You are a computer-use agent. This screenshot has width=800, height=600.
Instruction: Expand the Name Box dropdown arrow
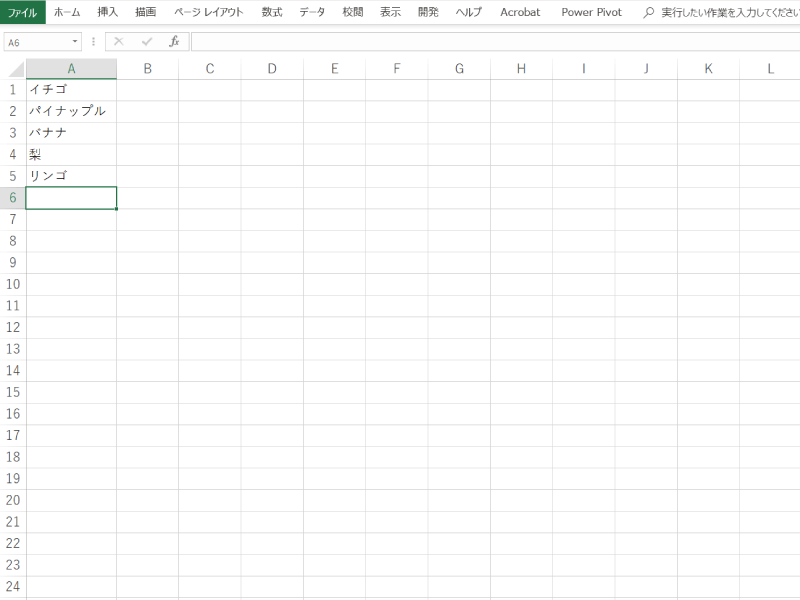[75, 42]
